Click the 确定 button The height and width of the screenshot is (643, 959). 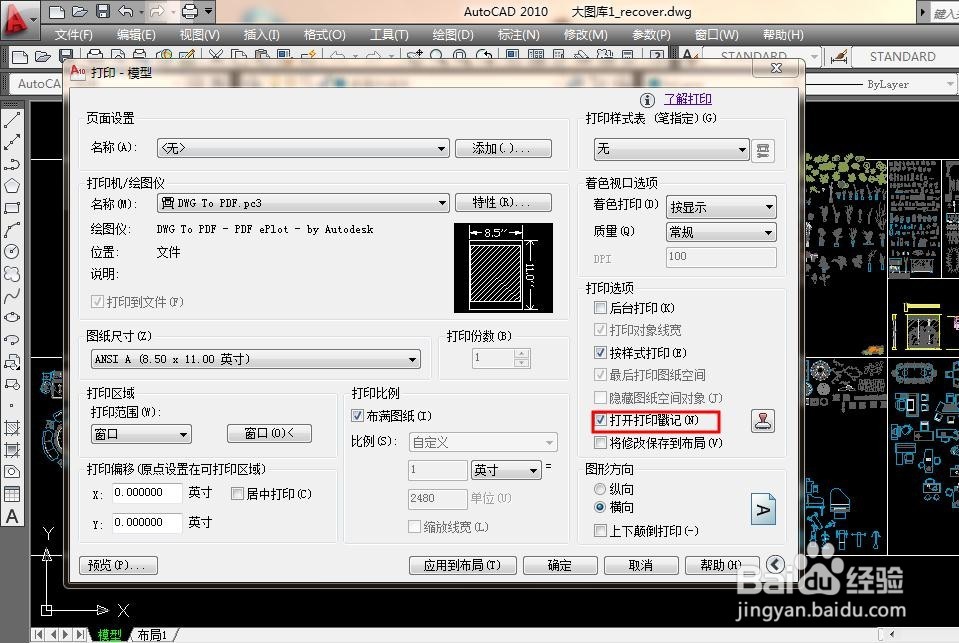(560, 565)
